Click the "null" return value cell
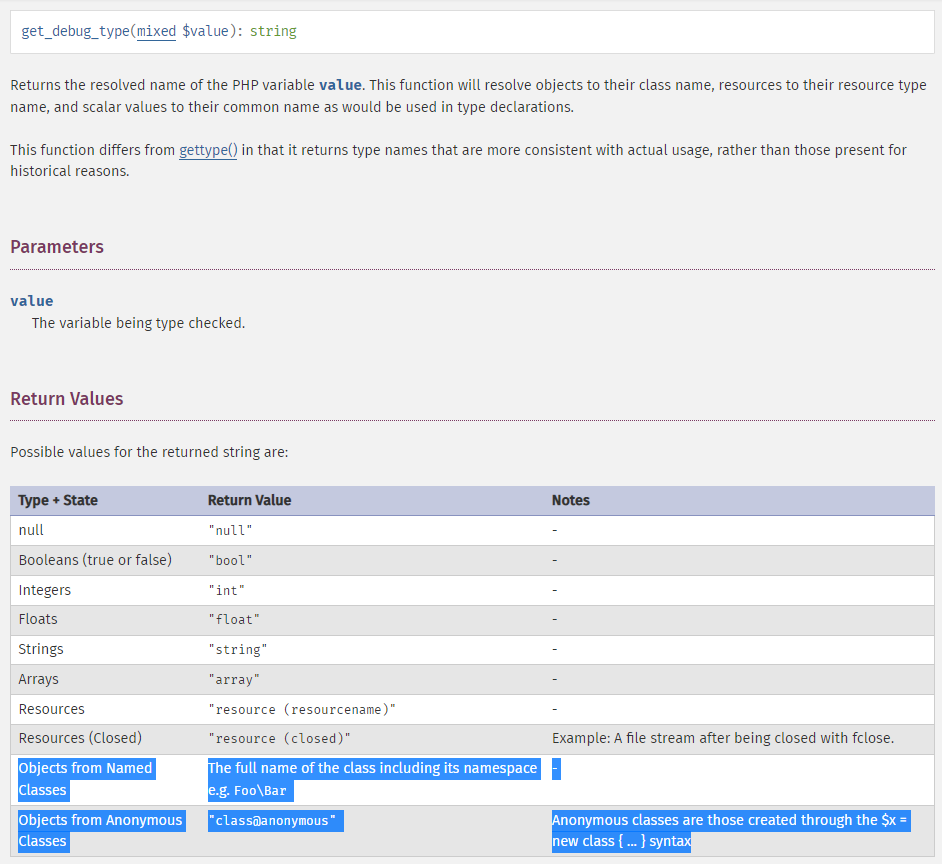The height and width of the screenshot is (864, 942). point(230,531)
